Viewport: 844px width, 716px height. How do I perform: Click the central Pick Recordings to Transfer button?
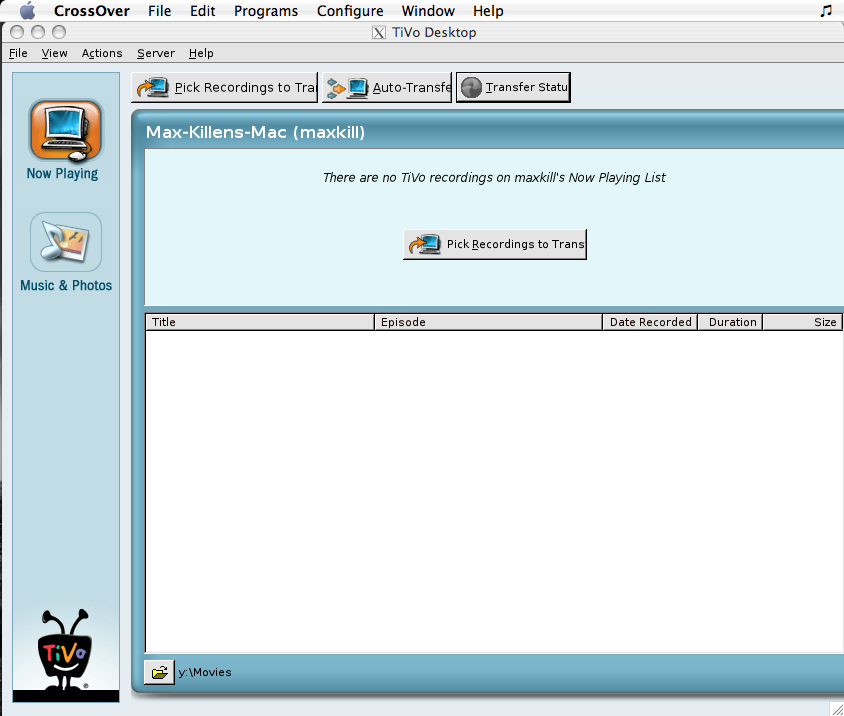click(494, 244)
